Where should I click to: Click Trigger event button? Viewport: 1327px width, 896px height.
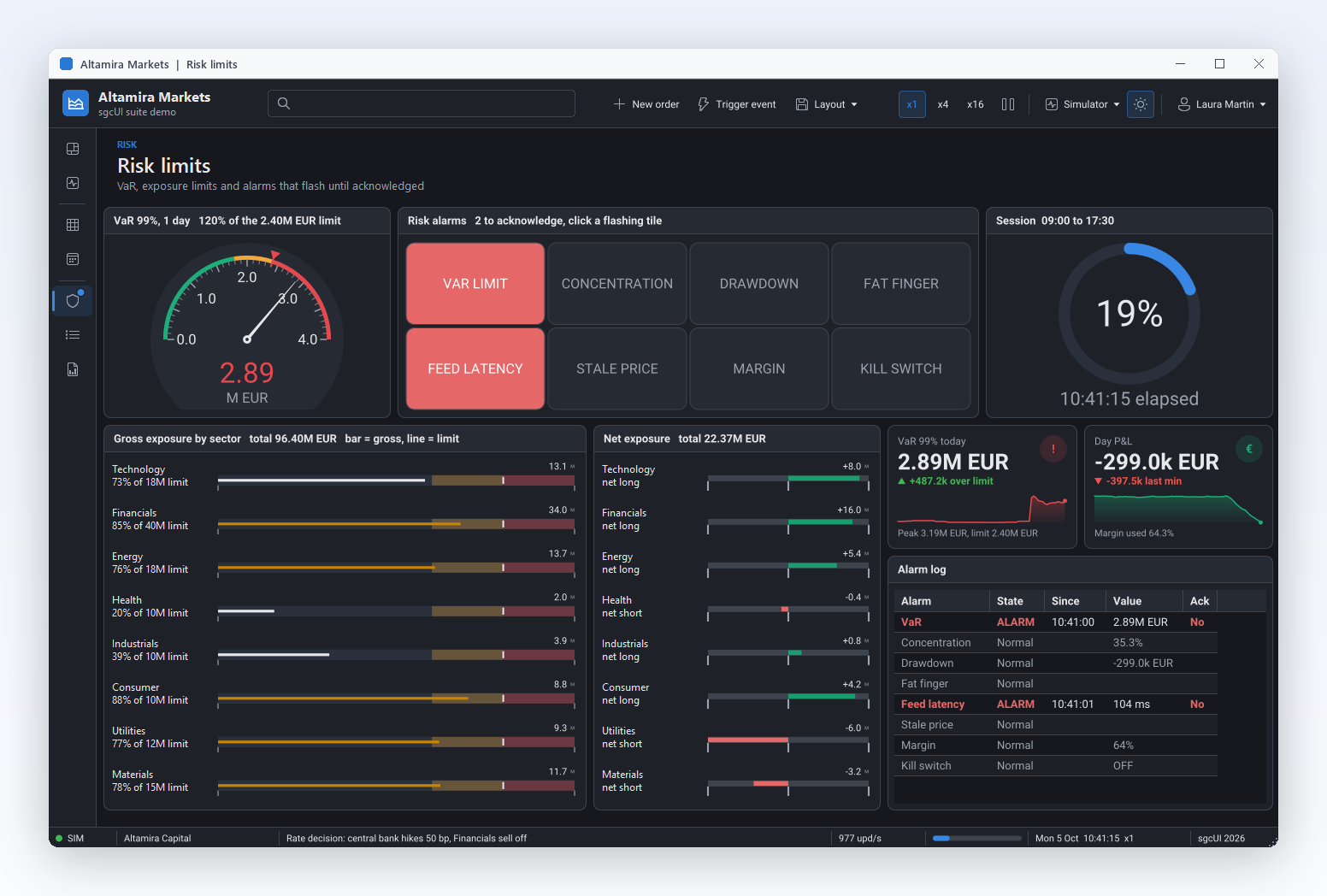pos(737,104)
